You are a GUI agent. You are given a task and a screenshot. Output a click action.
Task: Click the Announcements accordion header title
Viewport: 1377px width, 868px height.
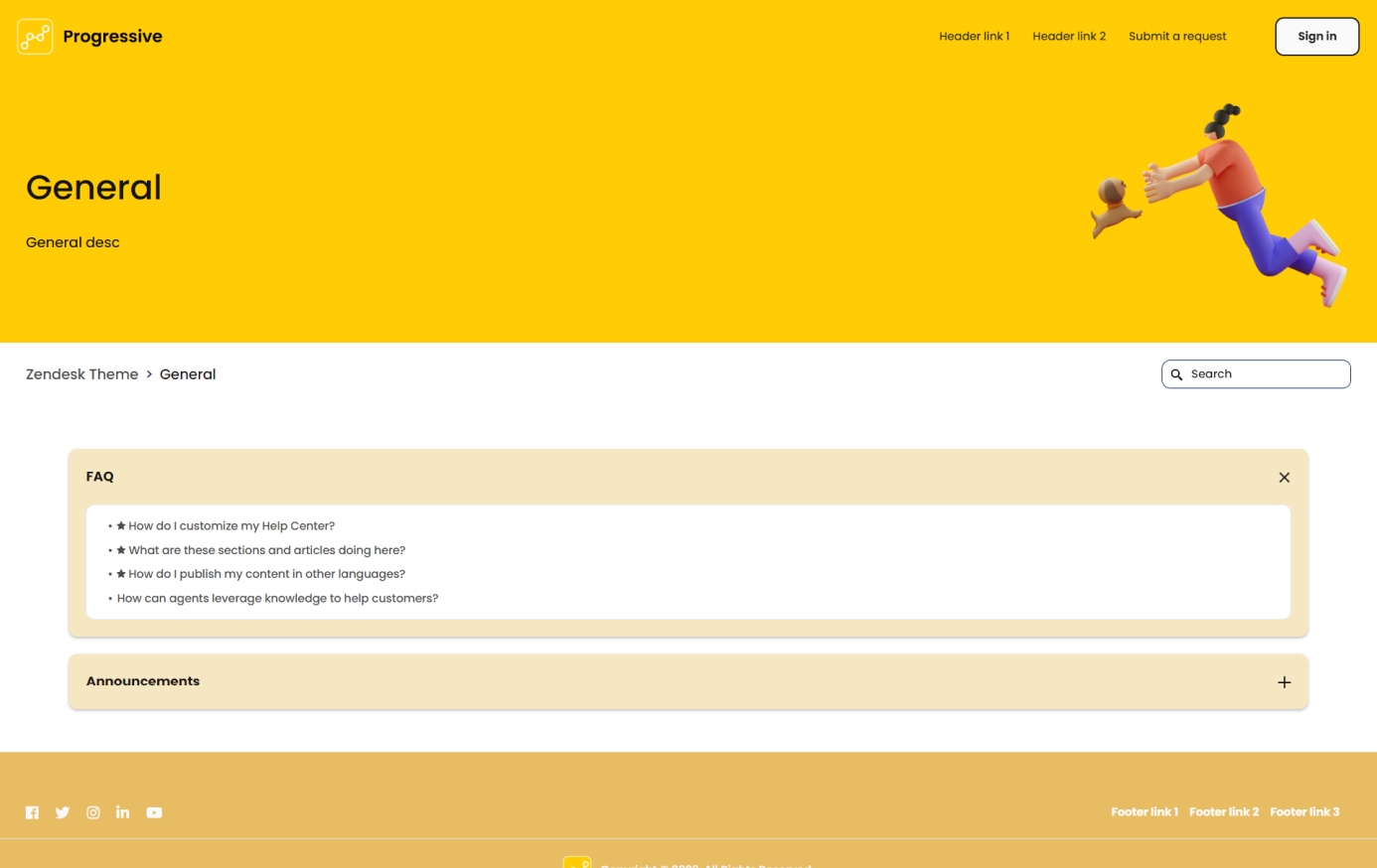tap(143, 681)
